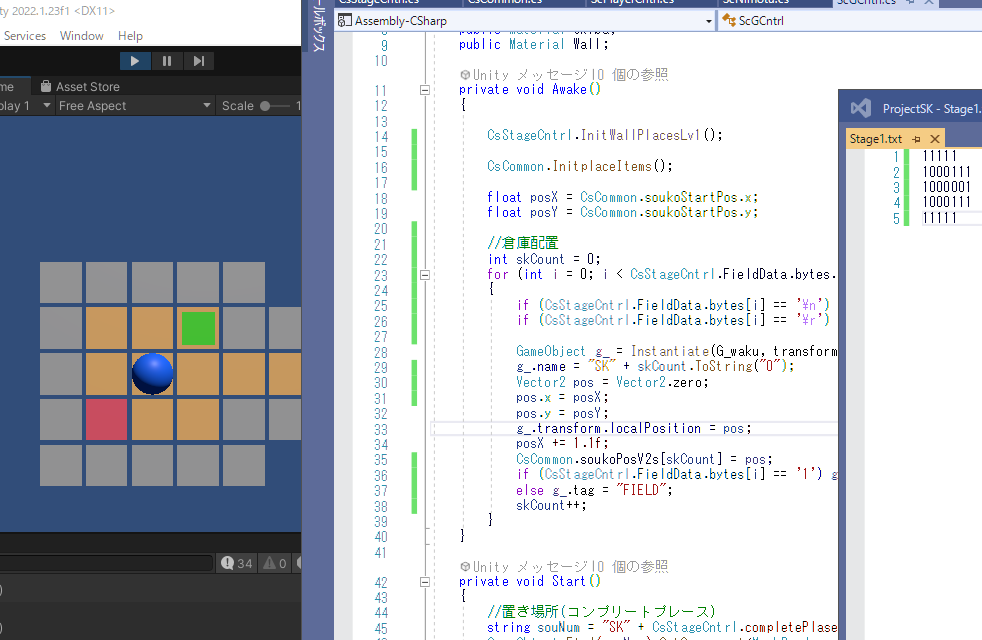Click the line 'skCount++;'
982x640 pixels.
[x=551, y=505]
